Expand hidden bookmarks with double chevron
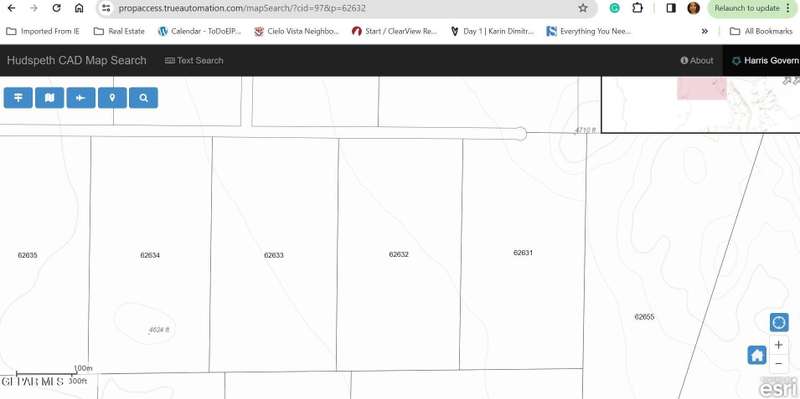Image resolution: width=800 pixels, height=399 pixels. [x=705, y=31]
